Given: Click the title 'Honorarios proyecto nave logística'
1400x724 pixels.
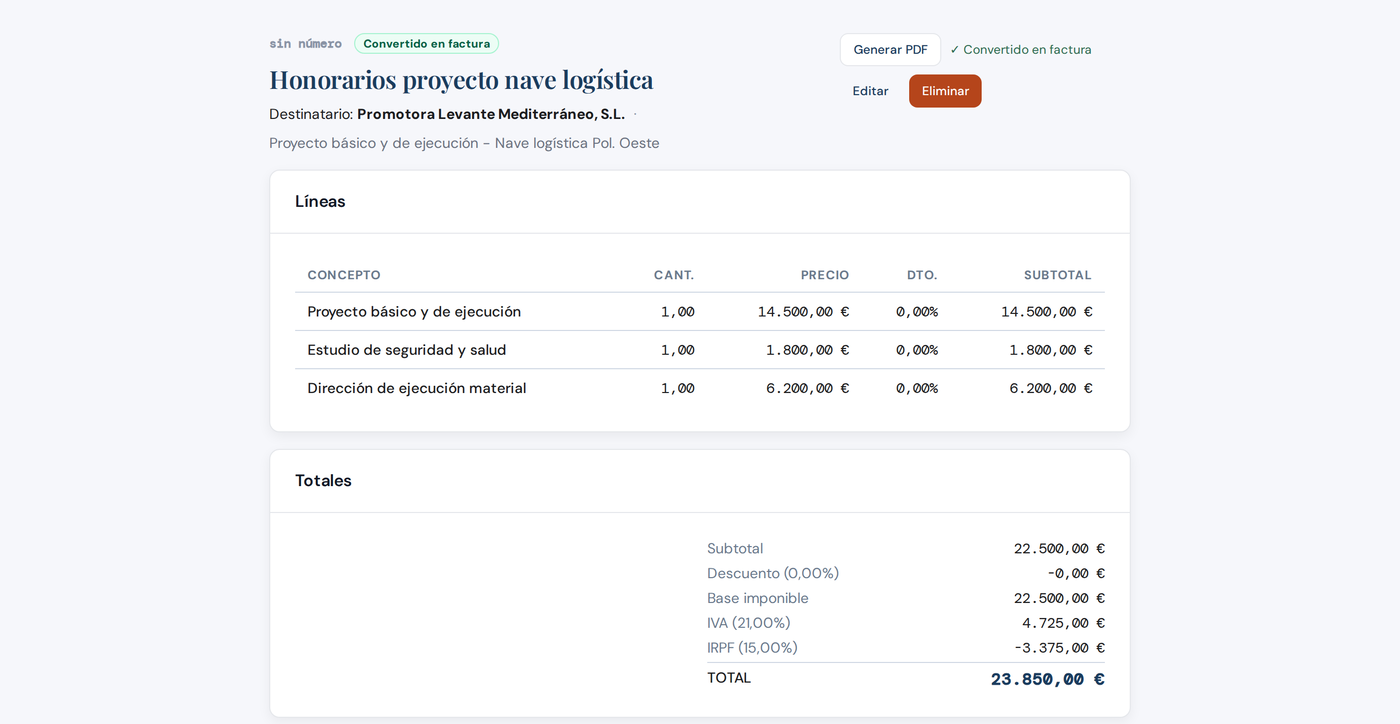Looking at the screenshot, I should (x=461, y=80).
